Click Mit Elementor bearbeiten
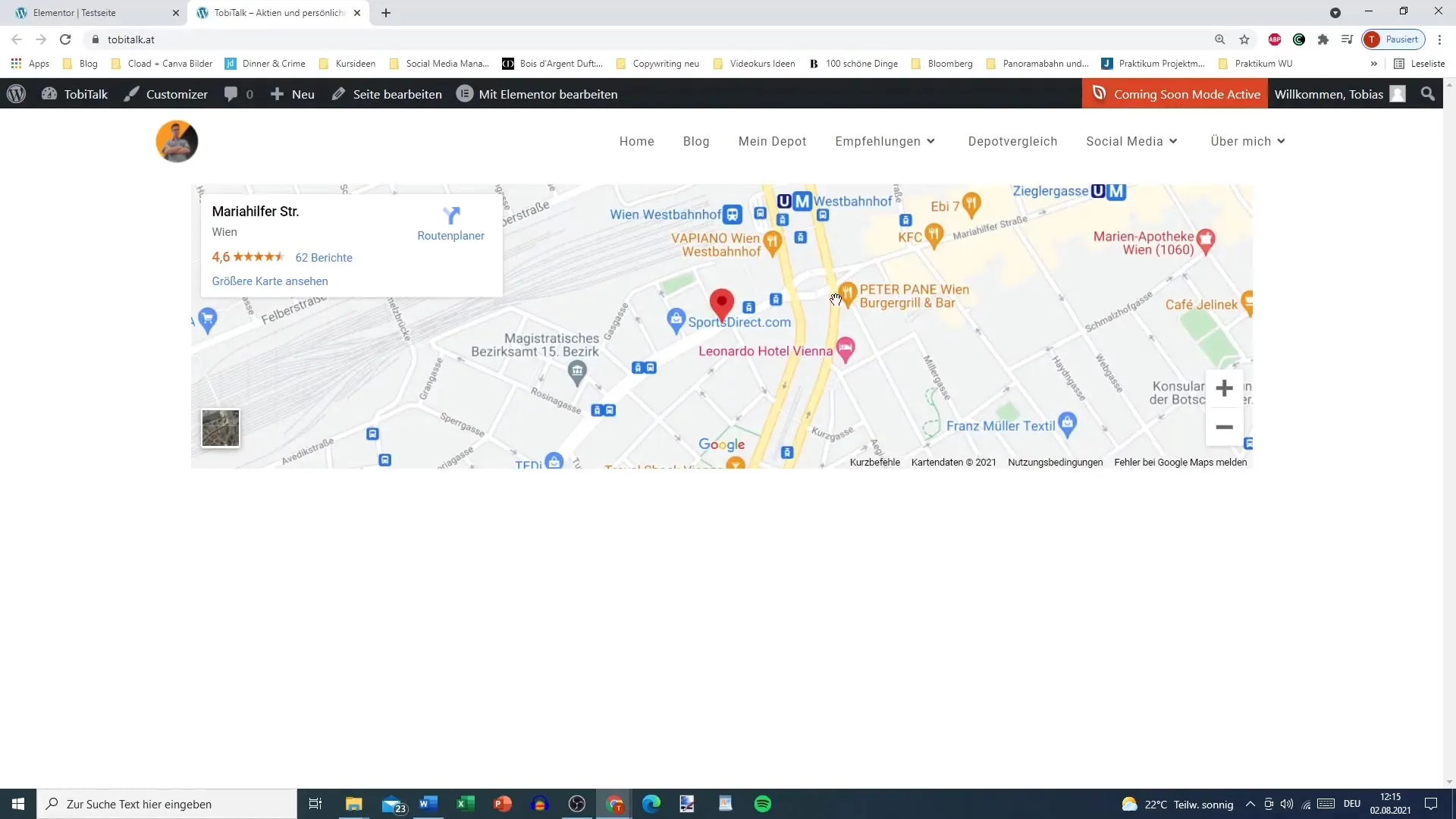 click(x=537, y=94)
